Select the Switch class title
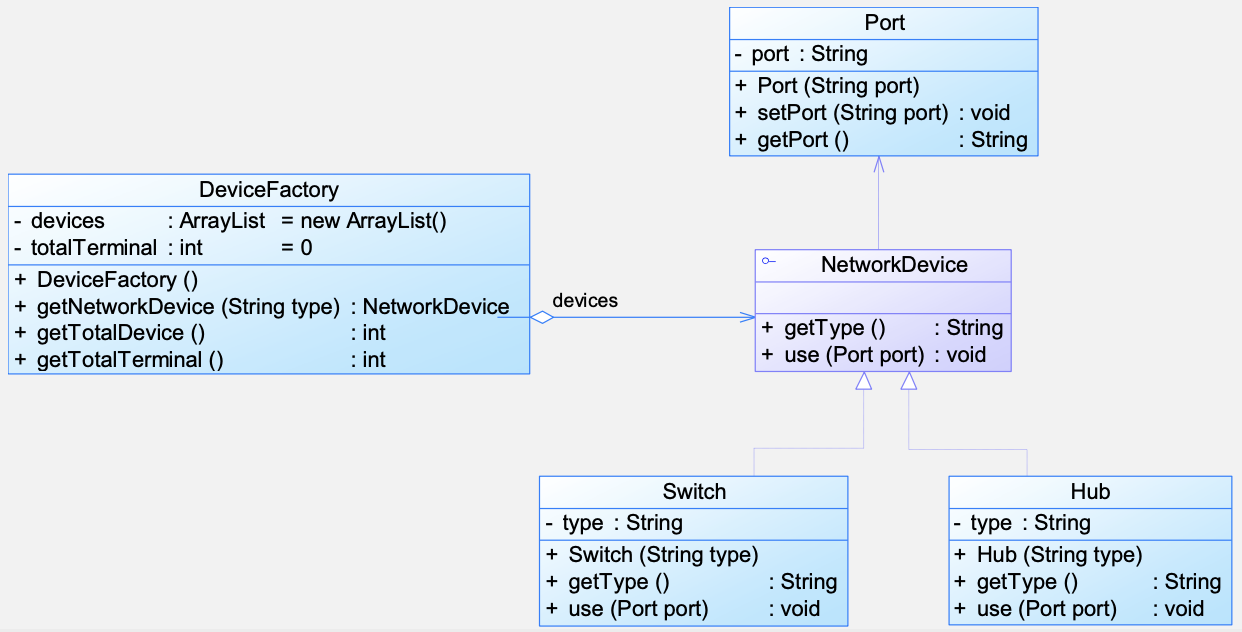Image resolution: width=1242 pixels, height=632 pixels. point(694,492)
